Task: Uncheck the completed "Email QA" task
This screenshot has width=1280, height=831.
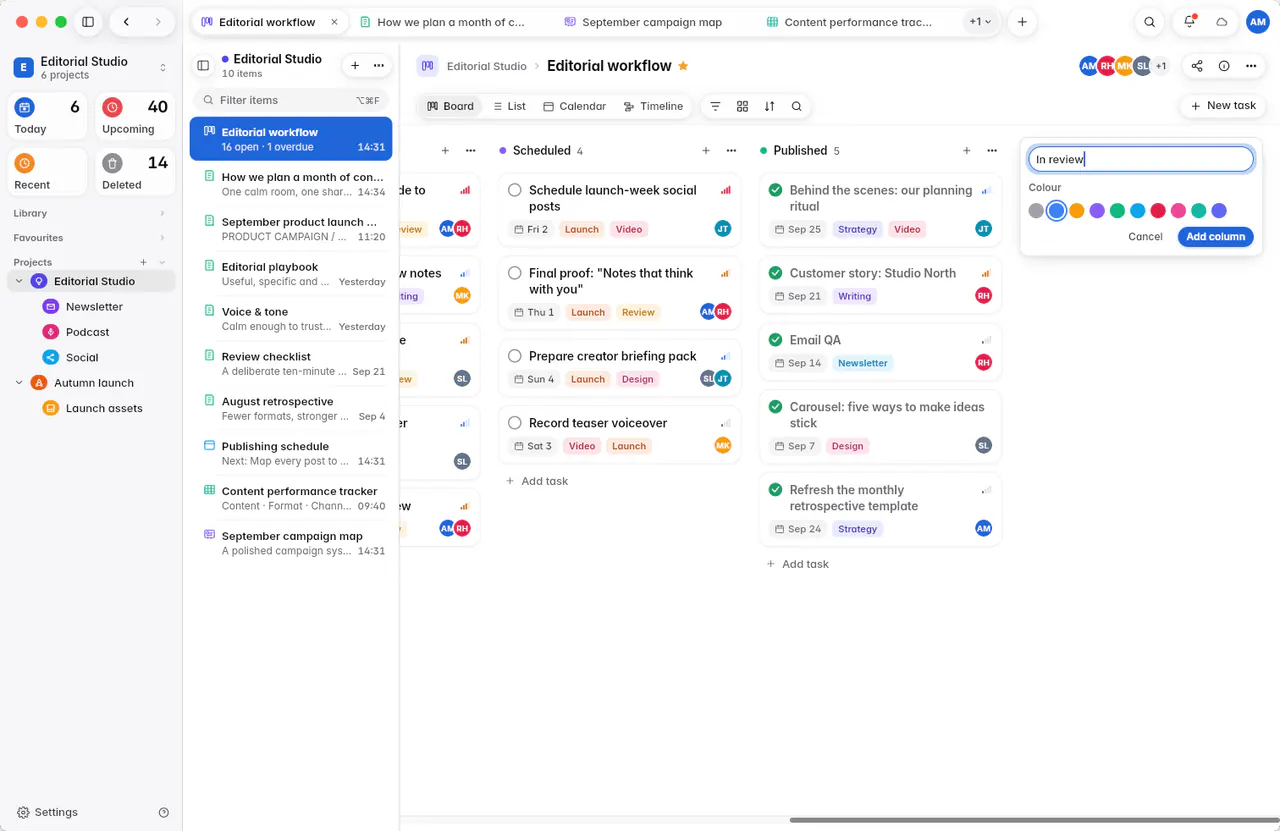Action: [x=775, y=340]
